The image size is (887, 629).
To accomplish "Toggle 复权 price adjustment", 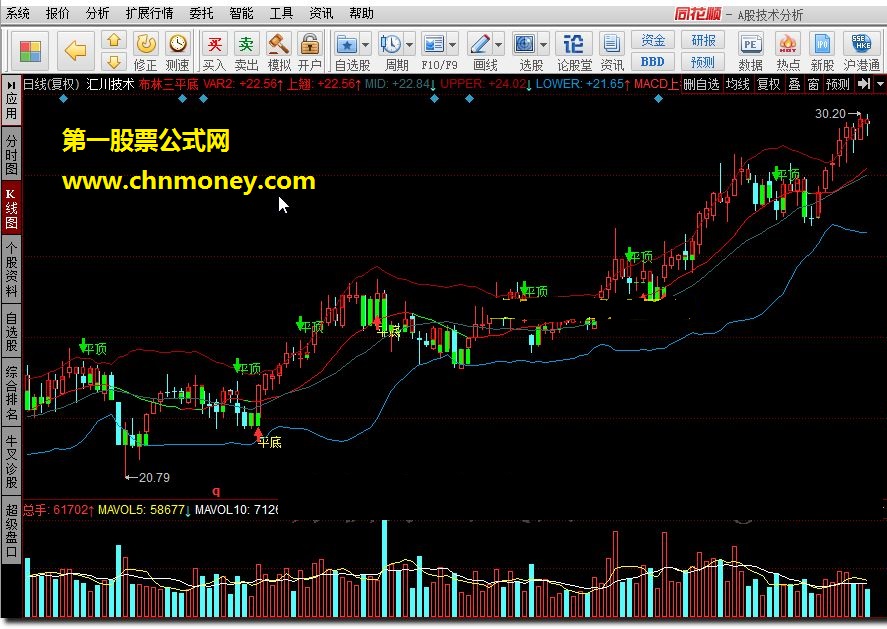I will click(768, 84).
